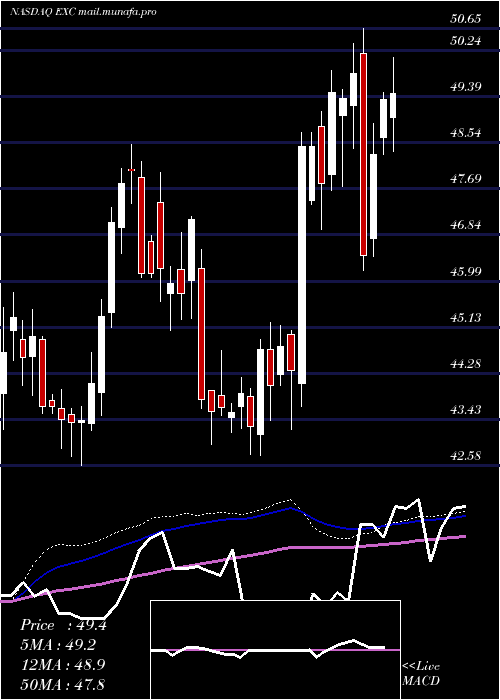
Task: Select the 46.84 price axis label
Action: coord(466,225)
